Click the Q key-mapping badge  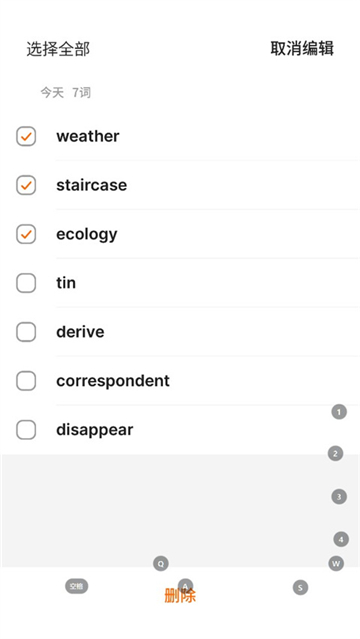[x=161, y=564]
